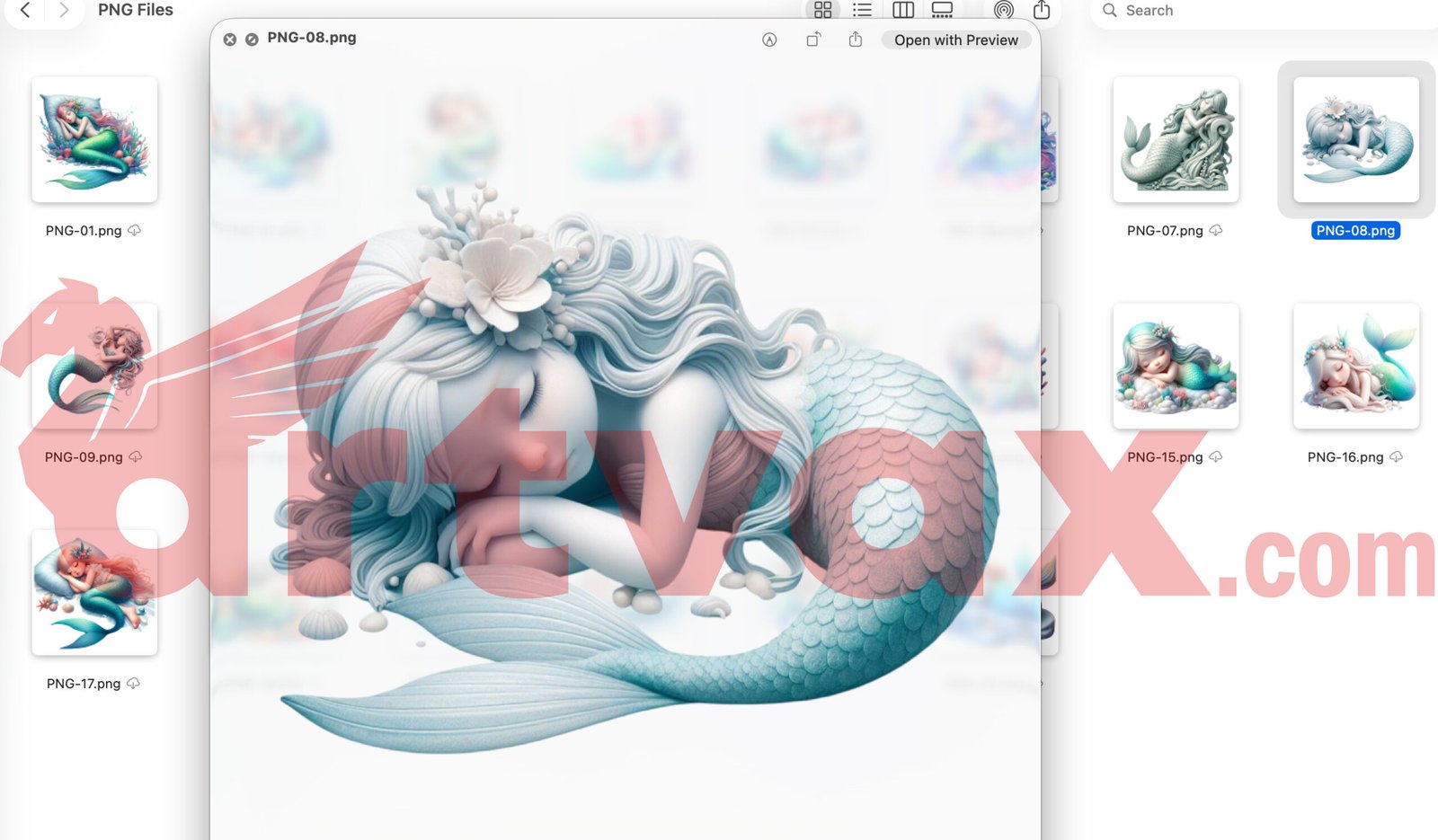The image size is (1438, 840).
Task: Select the PNG-16.png thumbnail
Action: (1355, 366)
